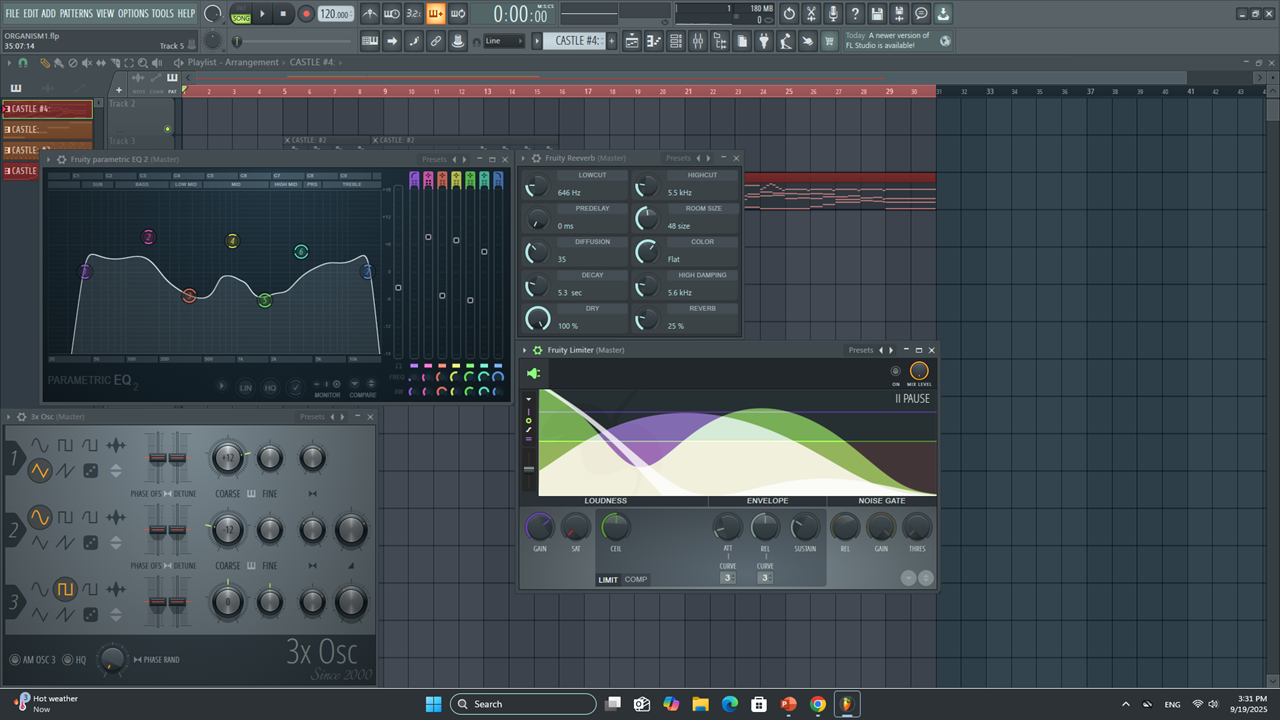
Task: Open the TOOLS menu
Action: click(x=162, y=13)
